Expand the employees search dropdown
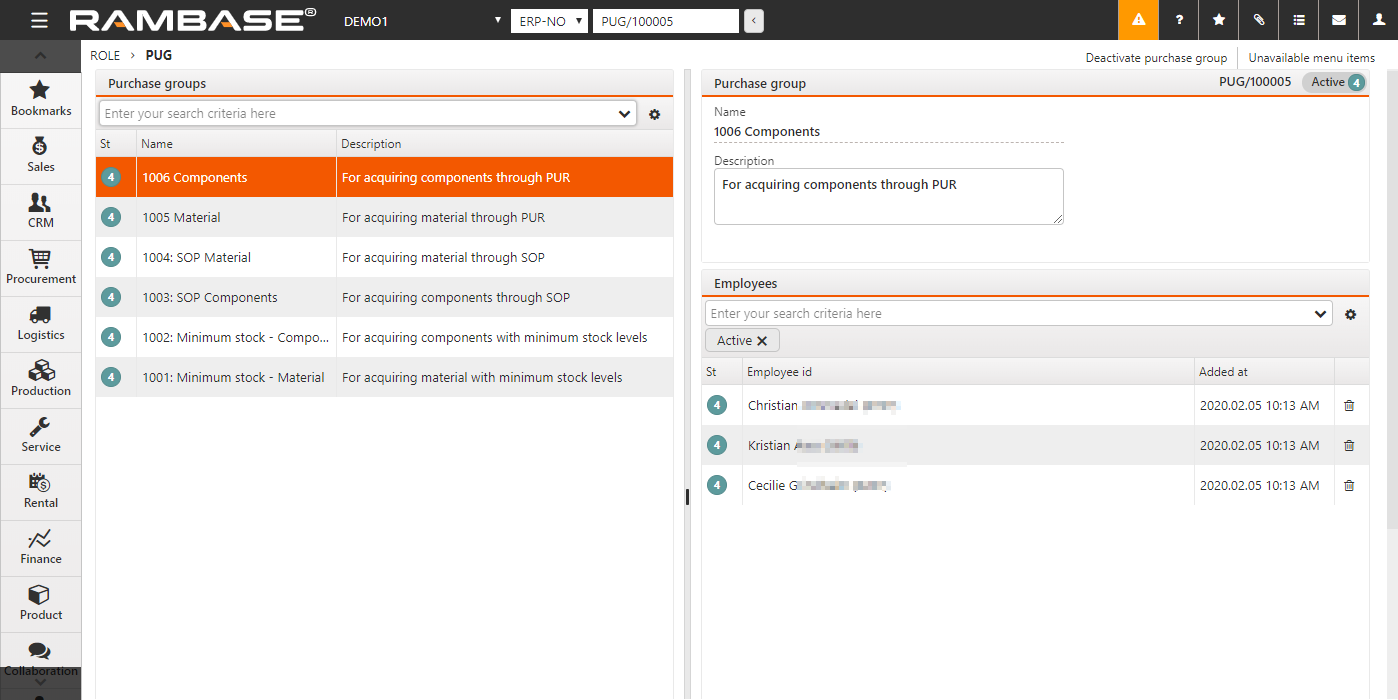 pos(1320,314)
